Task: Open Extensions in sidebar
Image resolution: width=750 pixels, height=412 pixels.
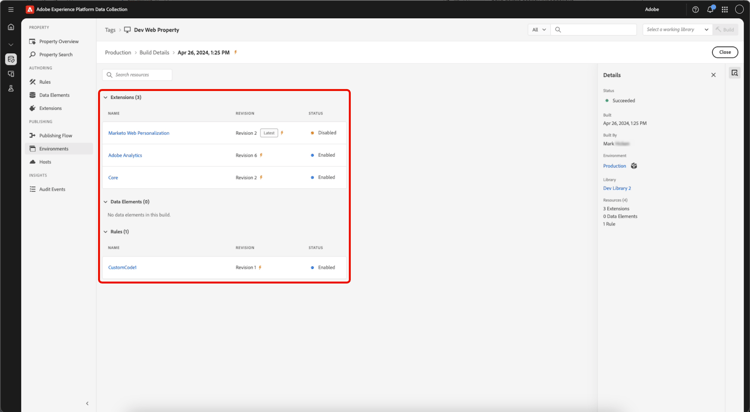Action: pos(50,108)
